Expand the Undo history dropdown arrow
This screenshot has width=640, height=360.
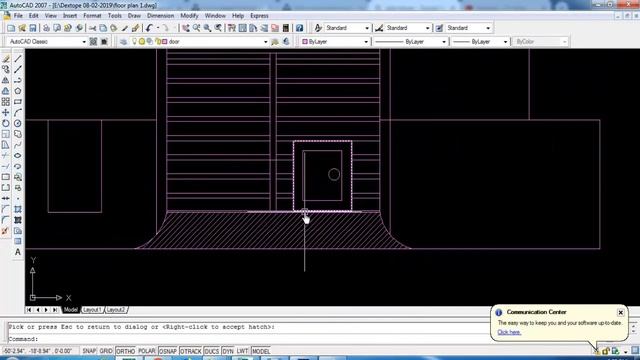(158, 28)
